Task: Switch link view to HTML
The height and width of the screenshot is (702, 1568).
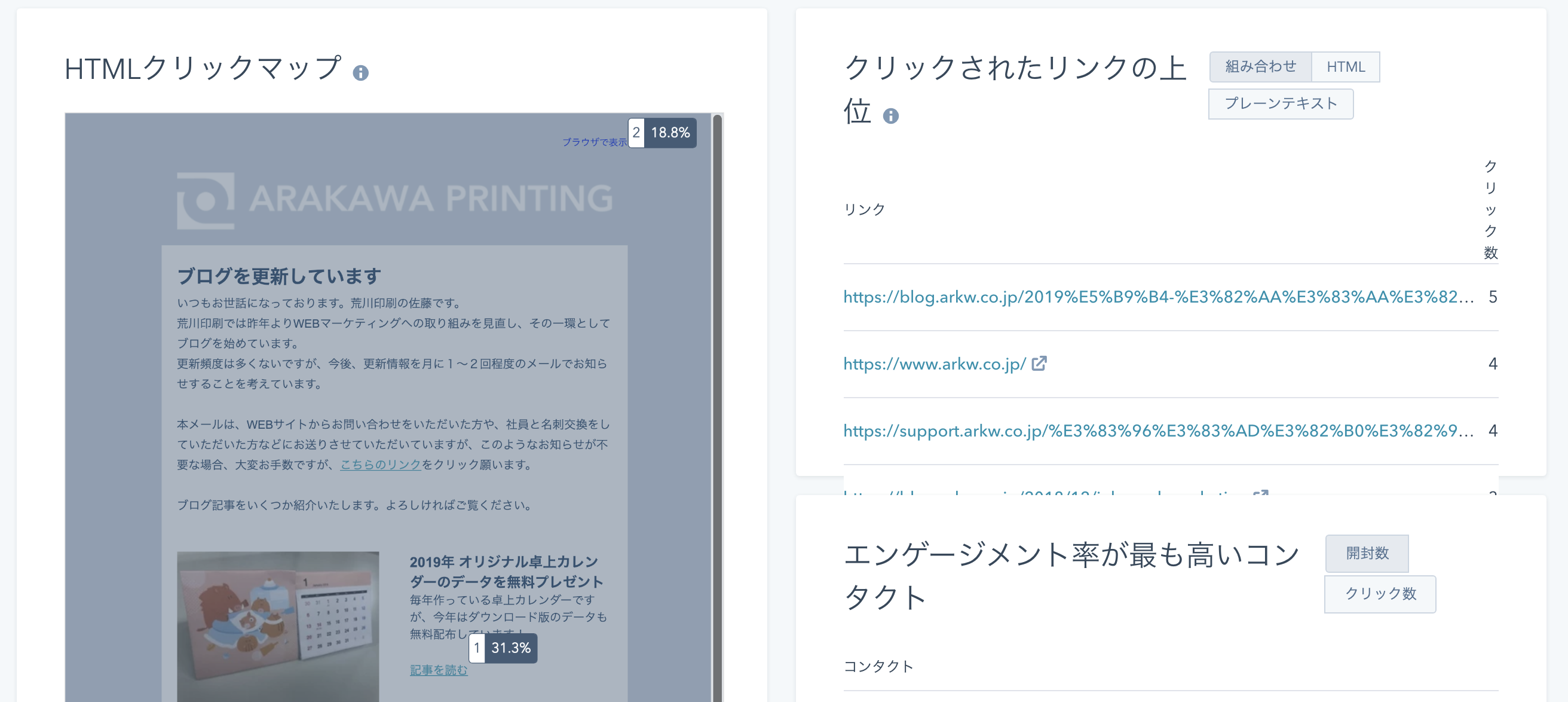Action: [1345, 66]
